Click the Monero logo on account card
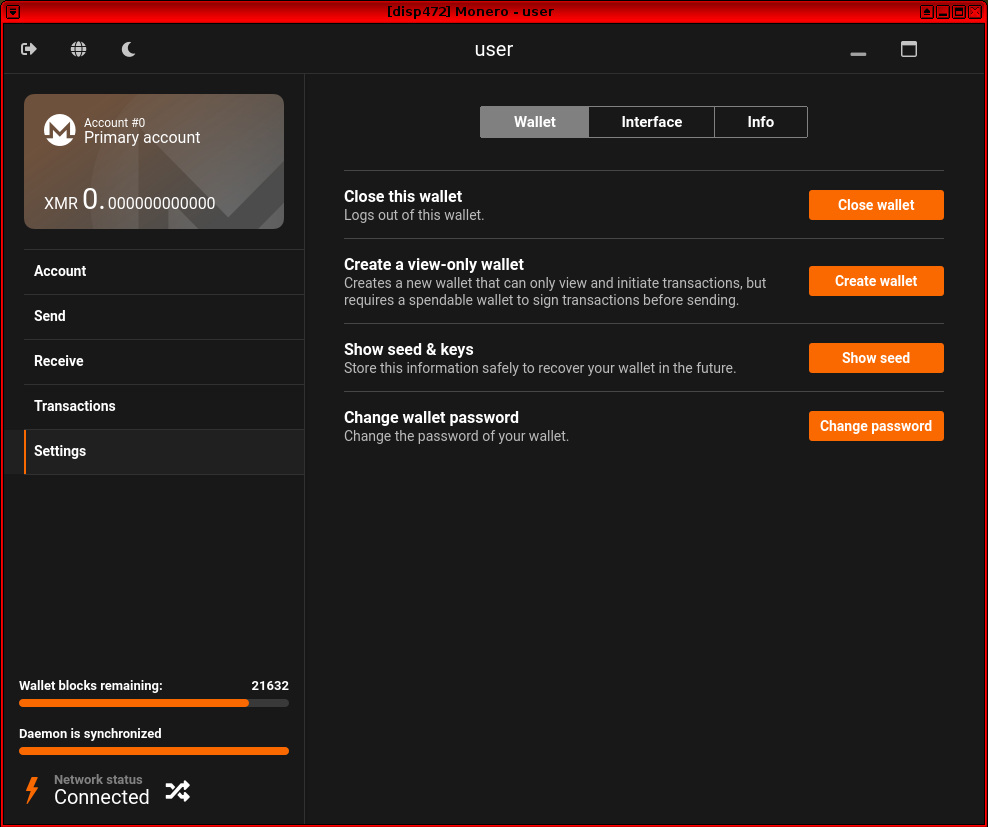The width and height of the screenshot is (988, 827). 60,130
